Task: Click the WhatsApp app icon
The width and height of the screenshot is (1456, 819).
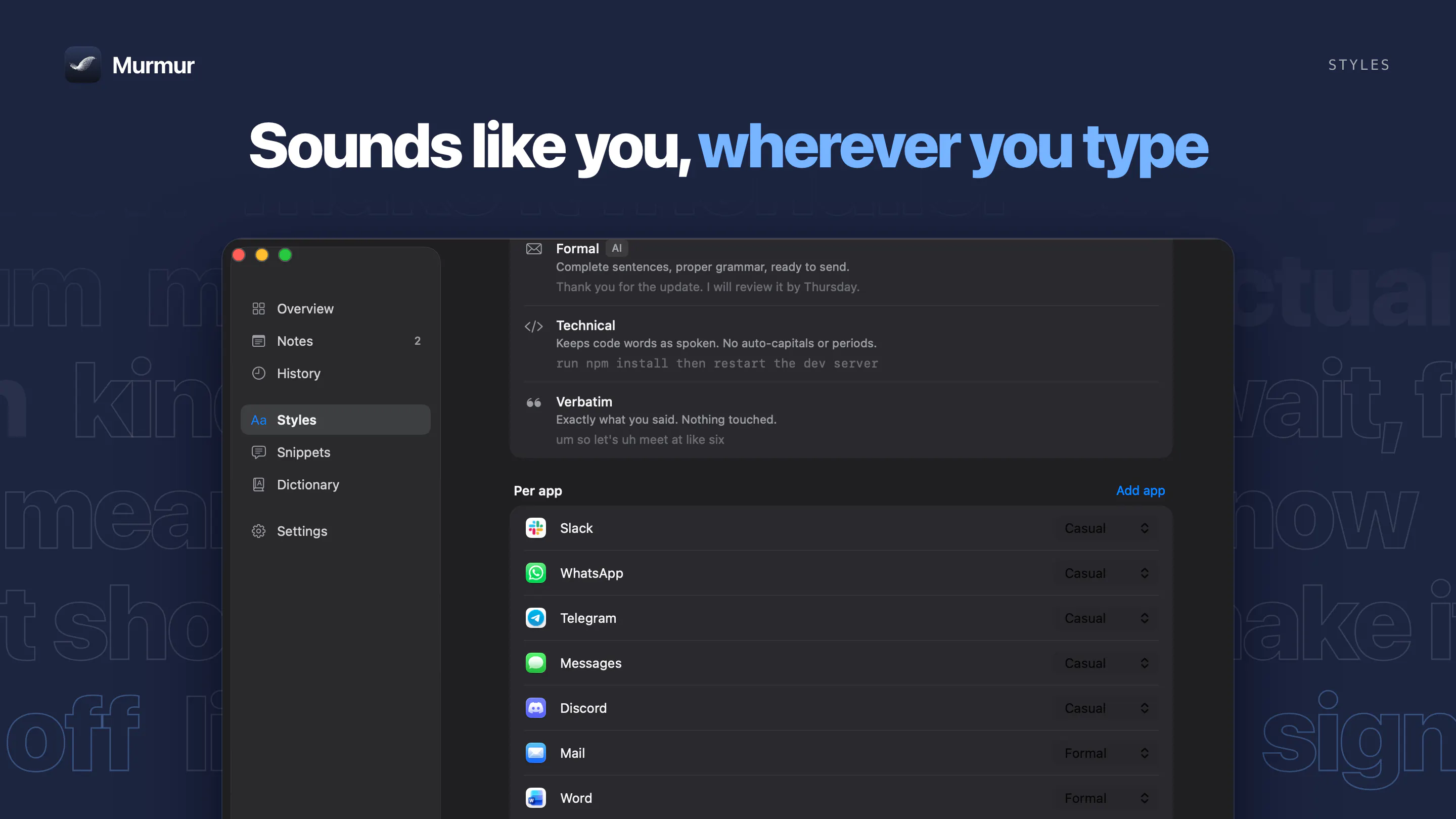Action: tap(535, 573)
